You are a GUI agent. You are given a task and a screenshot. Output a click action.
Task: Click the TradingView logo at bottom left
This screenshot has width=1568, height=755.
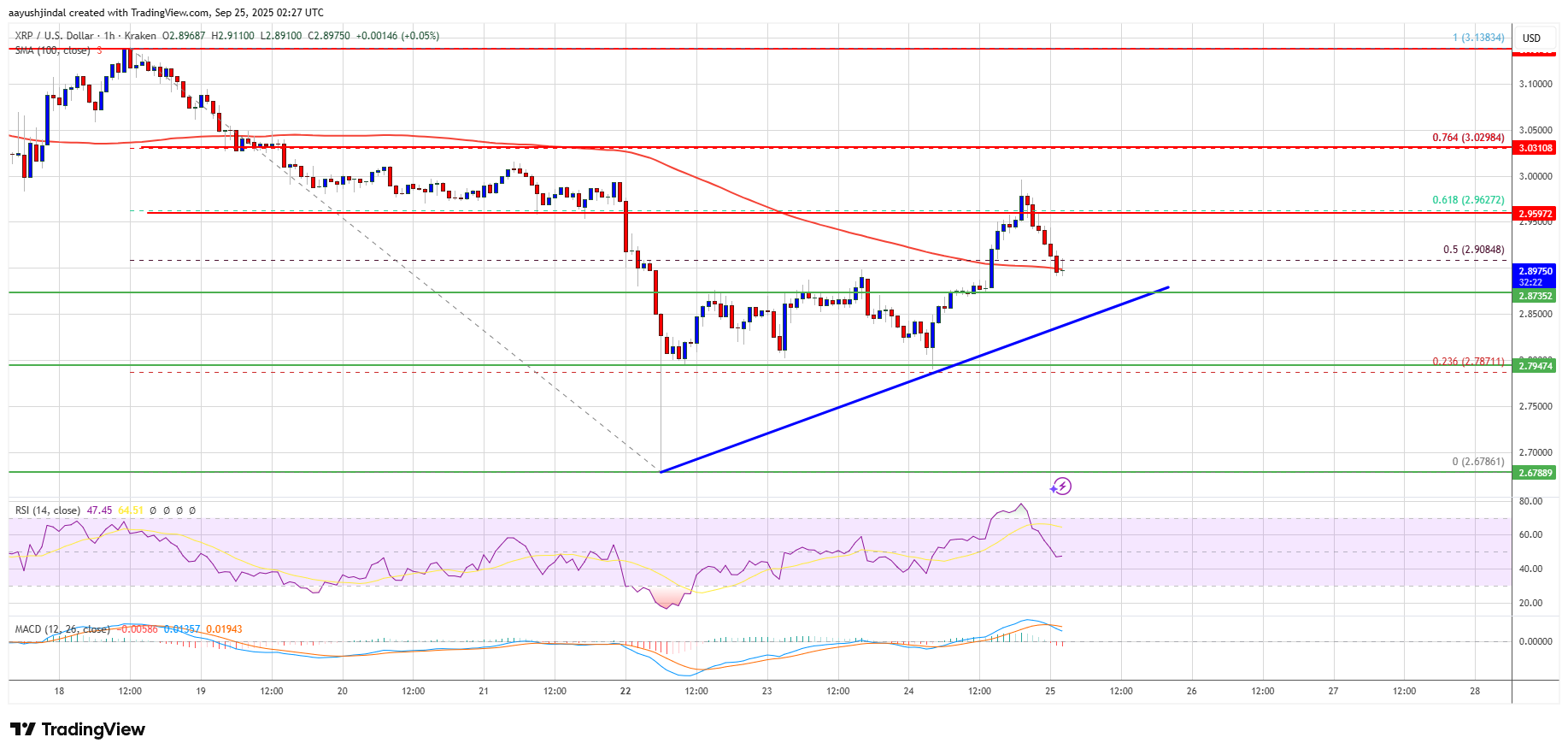coord(78,729)
